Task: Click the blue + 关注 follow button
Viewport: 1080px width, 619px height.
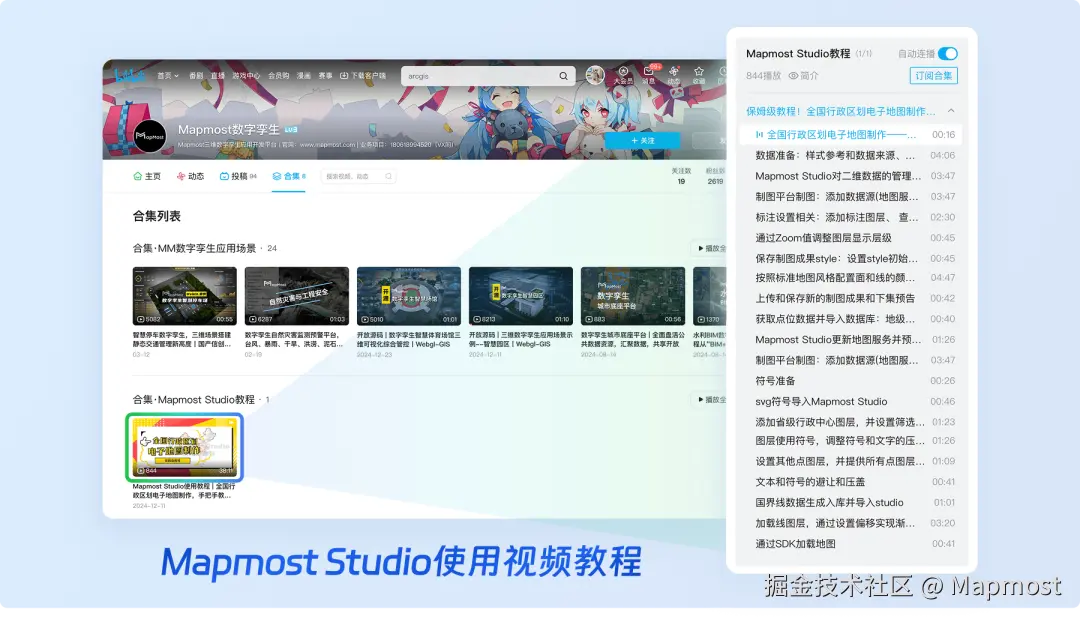Action: tap(642, 140)
